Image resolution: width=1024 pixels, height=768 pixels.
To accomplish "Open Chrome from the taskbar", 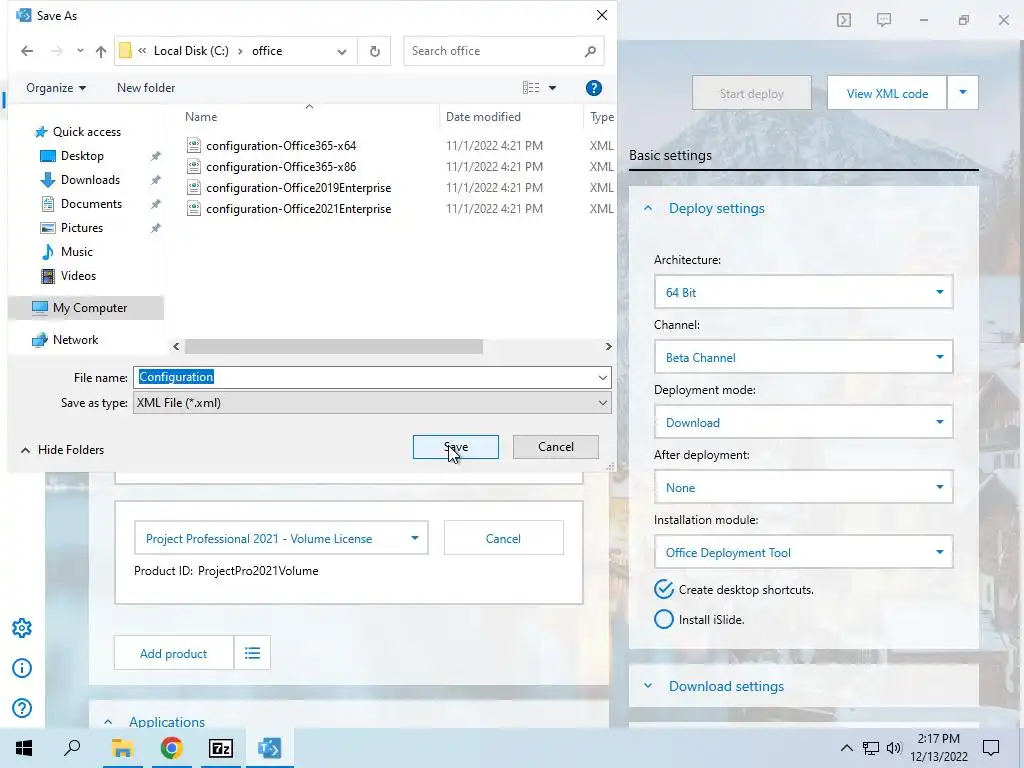I will 171,748.
